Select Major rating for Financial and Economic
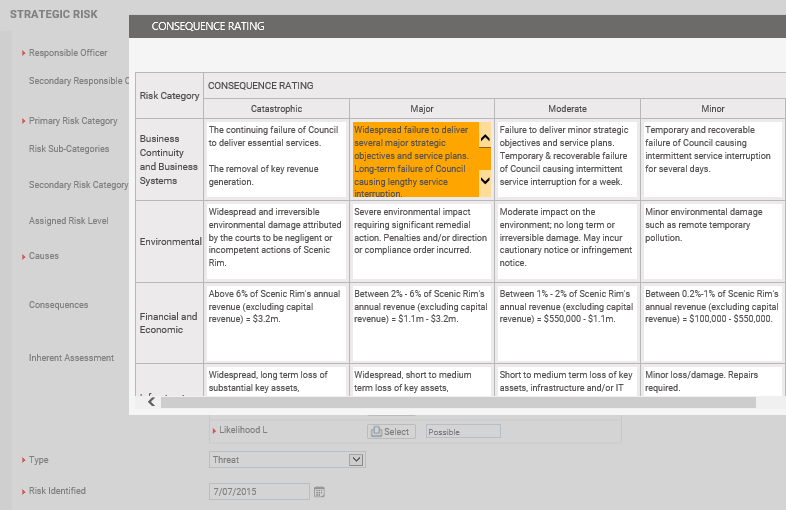Screen dimensions: 786x510 point(422,323)
